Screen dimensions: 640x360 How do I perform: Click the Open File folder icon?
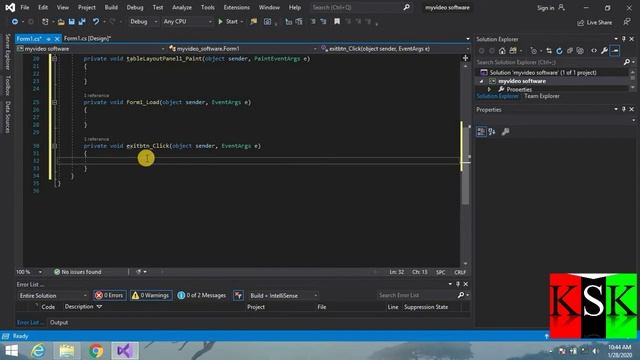(61, 22)
